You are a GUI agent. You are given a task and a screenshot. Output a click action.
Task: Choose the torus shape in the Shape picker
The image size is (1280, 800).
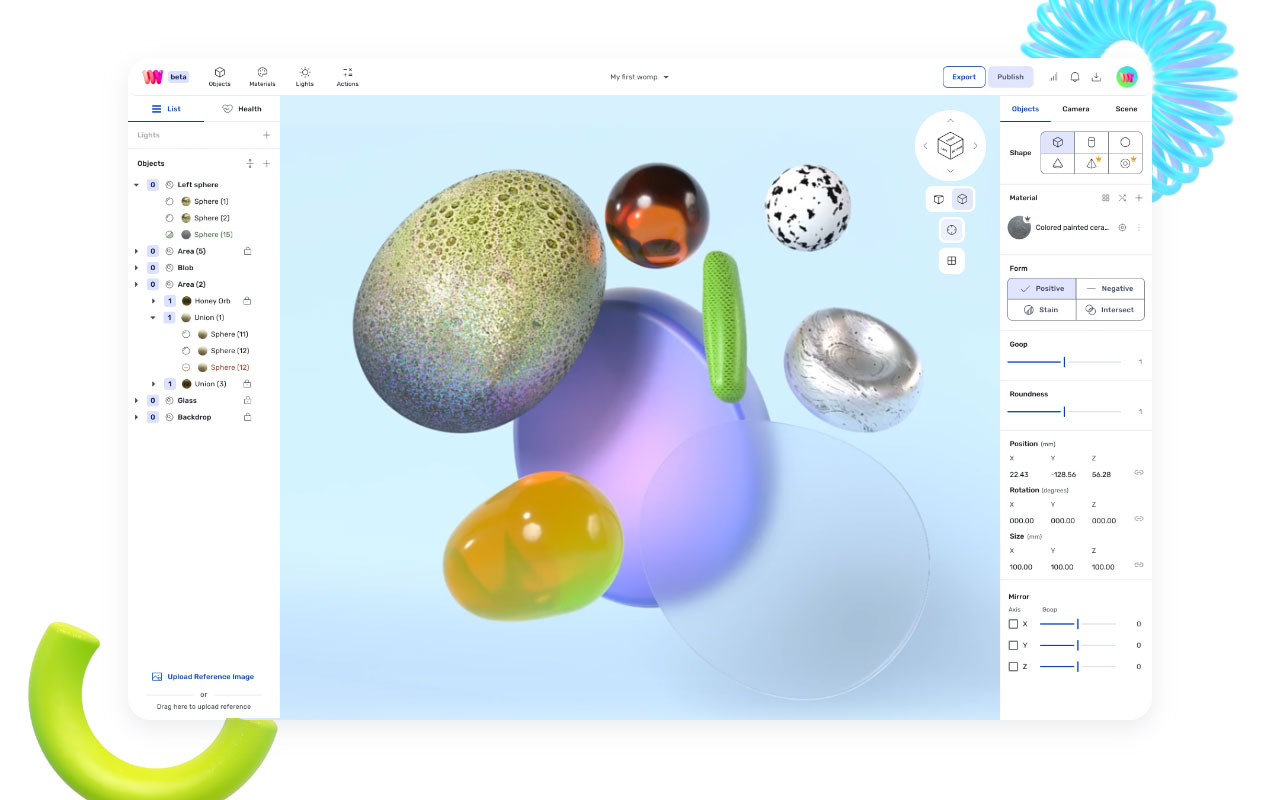tap(1125, 163)
